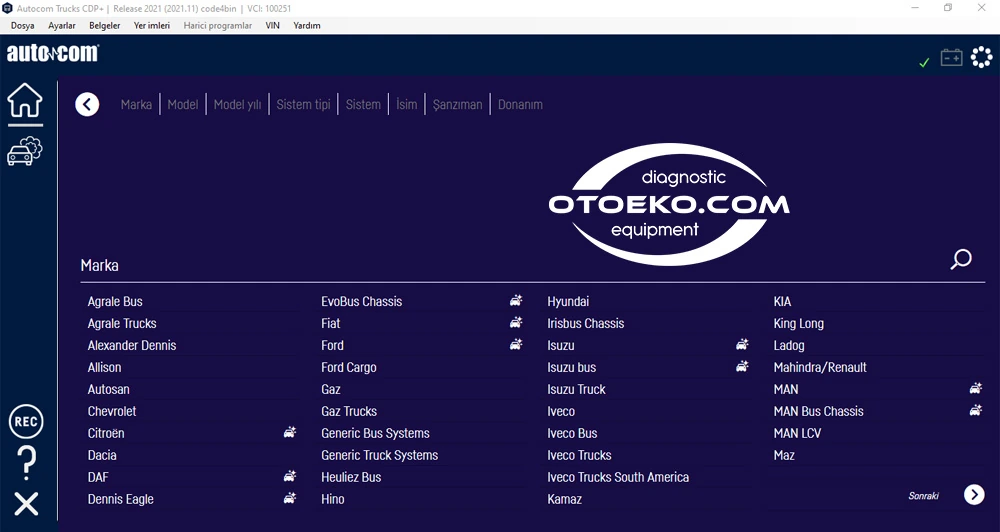
Task: Select the Model breadcrumb step
Action: tap(182, 105)
